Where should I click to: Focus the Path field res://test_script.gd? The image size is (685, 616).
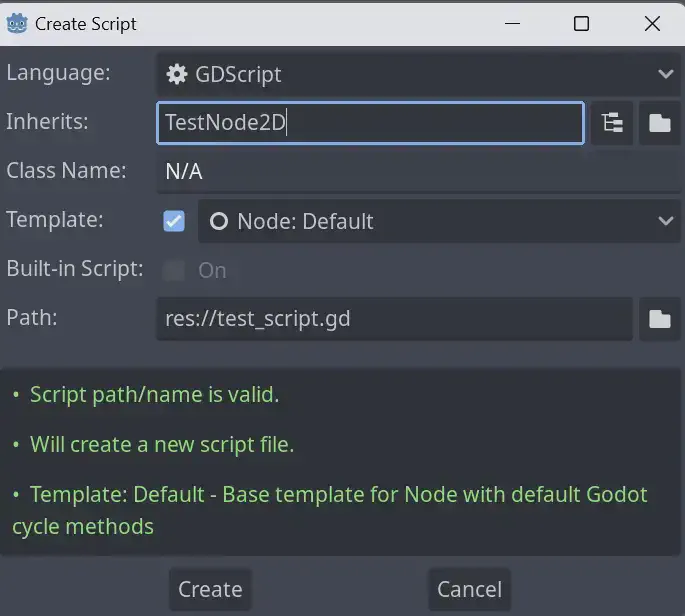(394, 319)
